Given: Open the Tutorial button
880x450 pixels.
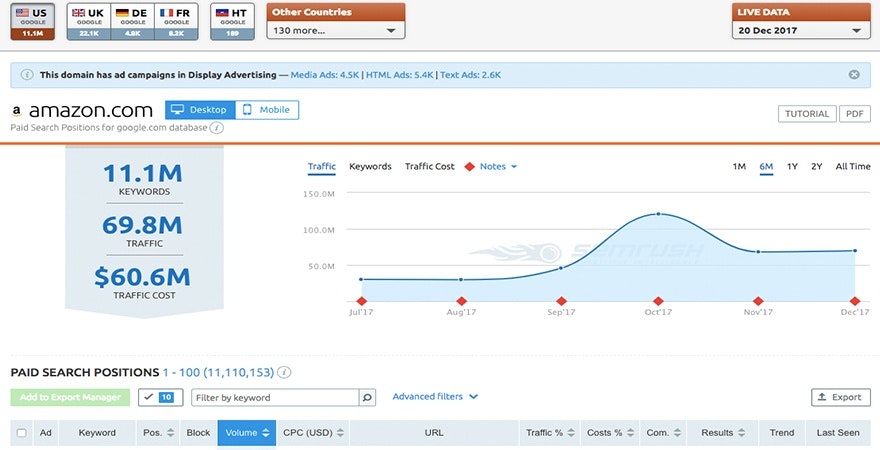Looking at the screenshot, I should tap(806, 113).
